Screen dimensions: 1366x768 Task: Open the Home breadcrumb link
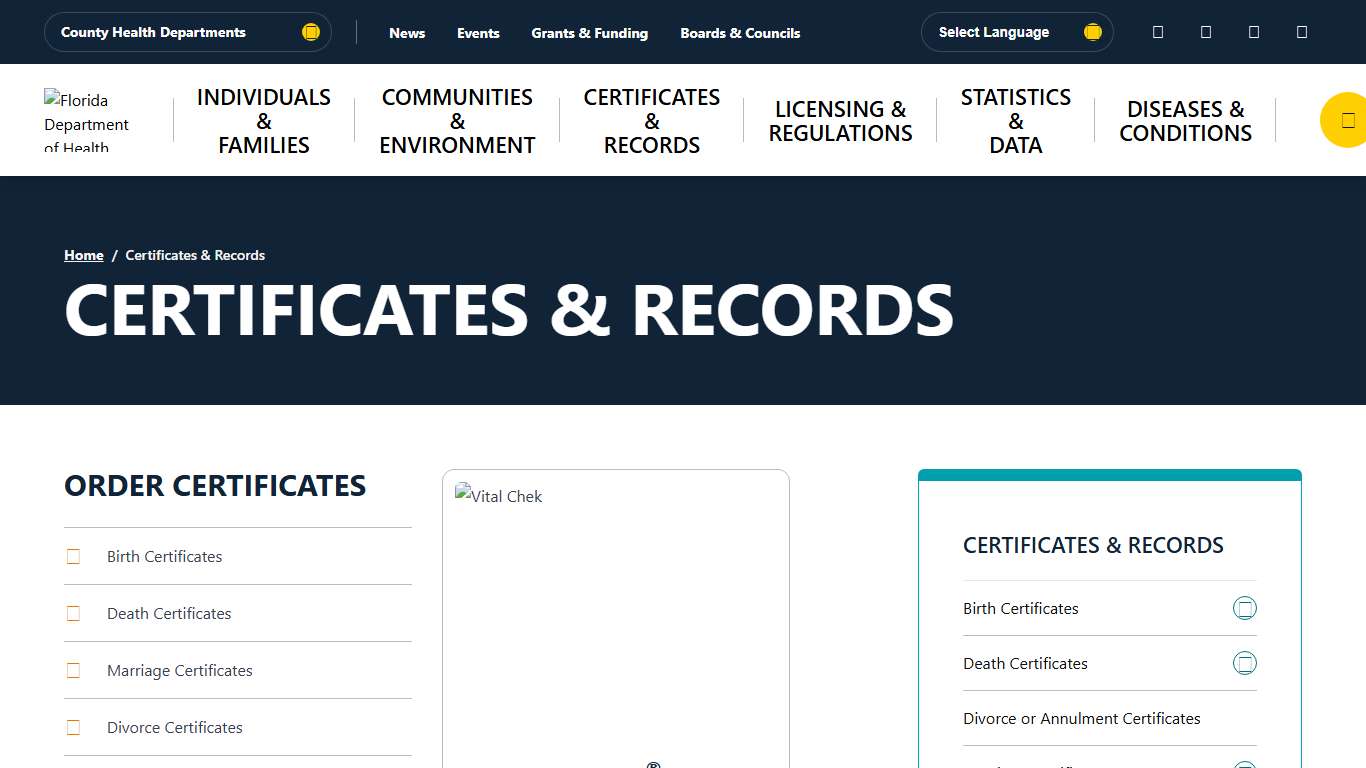83,255
